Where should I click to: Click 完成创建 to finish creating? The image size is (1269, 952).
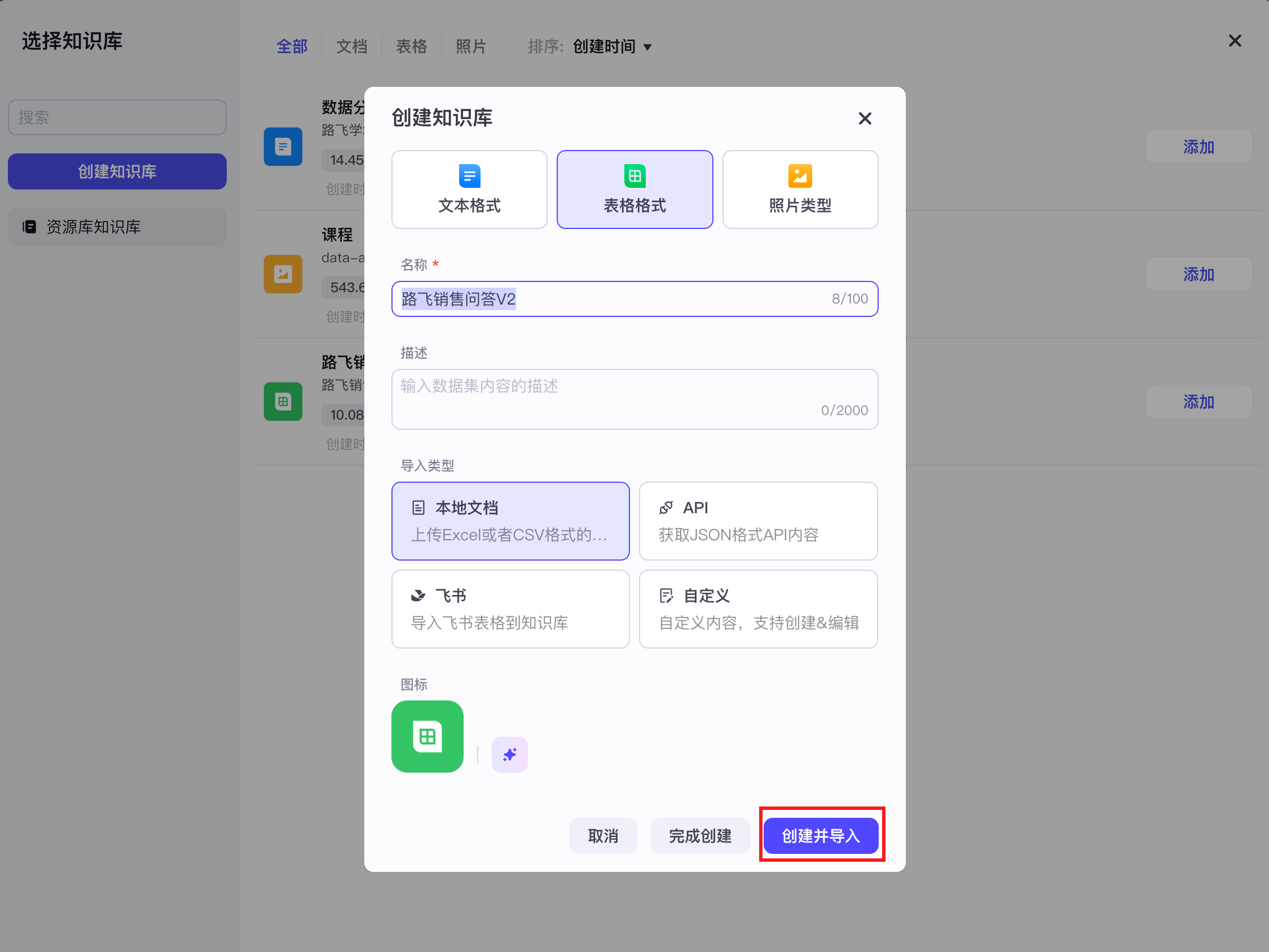(700, 835)
